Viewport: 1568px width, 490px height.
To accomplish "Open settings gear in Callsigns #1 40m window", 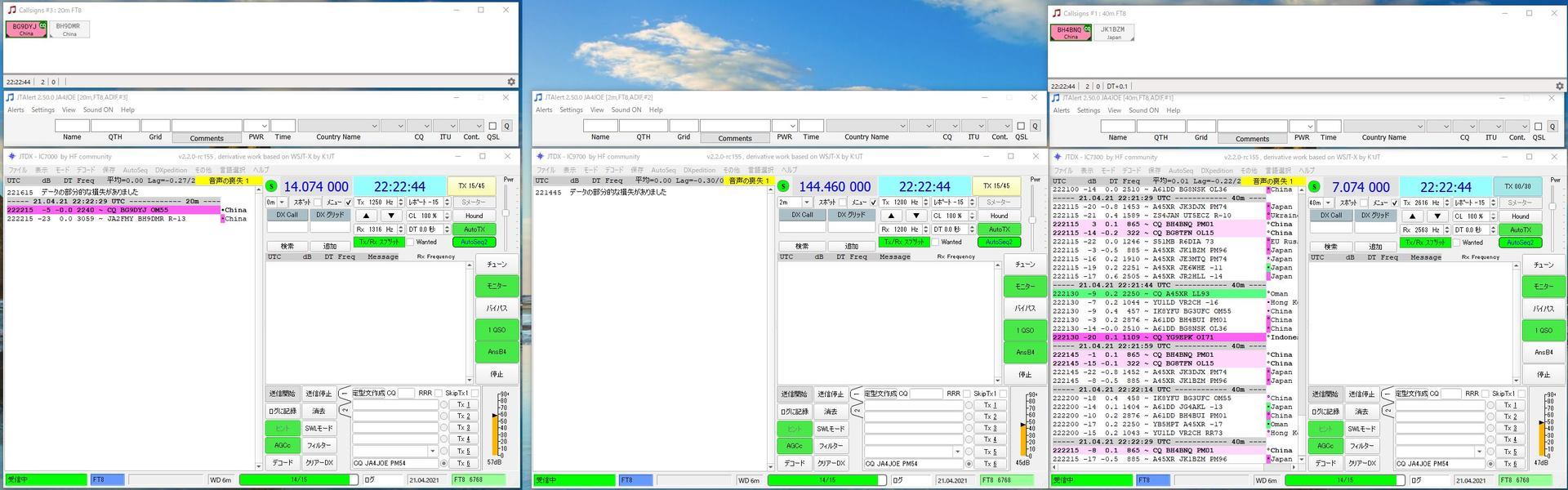I will [x=1559, y=86].
